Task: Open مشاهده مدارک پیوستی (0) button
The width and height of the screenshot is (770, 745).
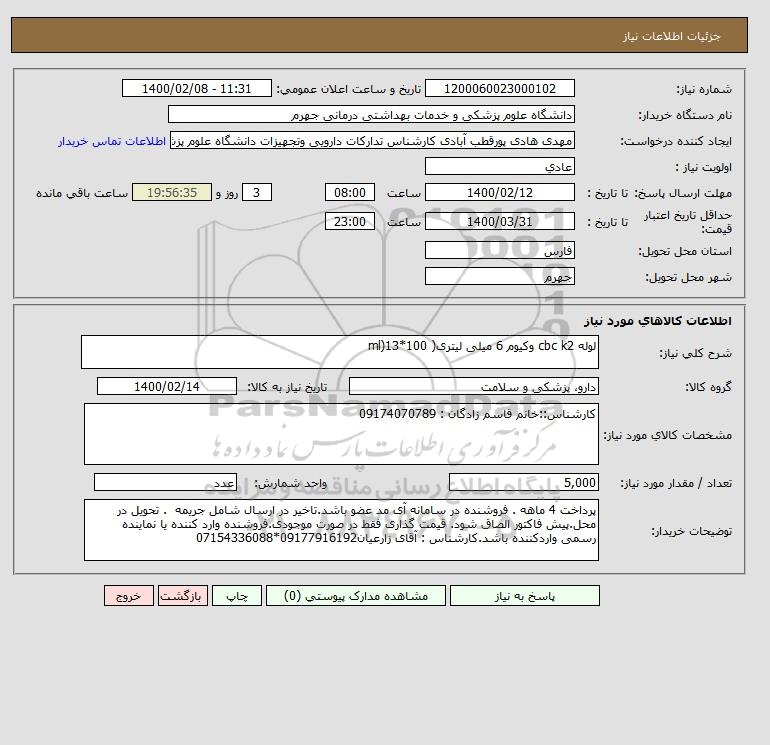Action: click(356, 596)
